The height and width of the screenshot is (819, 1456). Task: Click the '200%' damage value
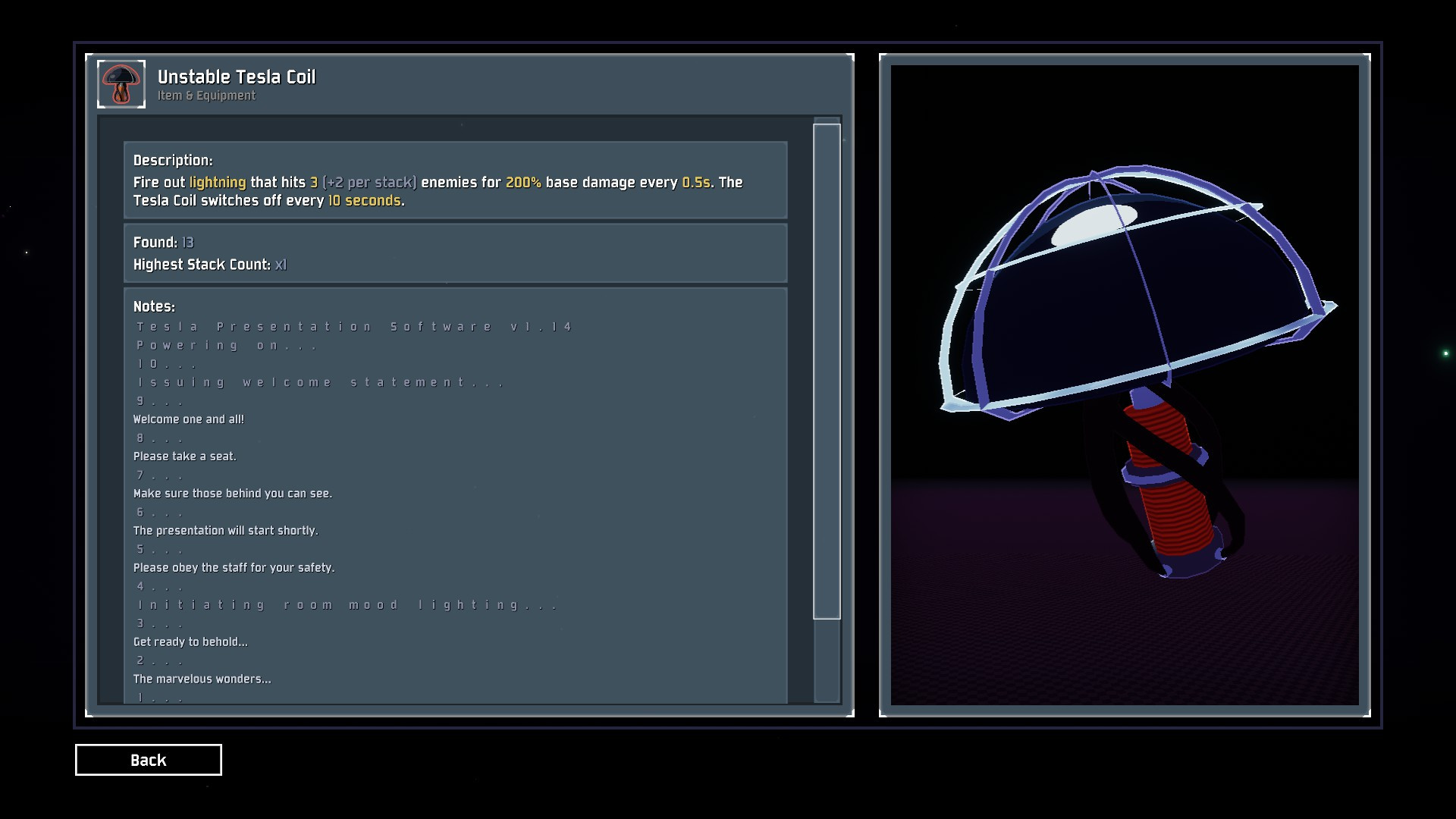(523, 182)
